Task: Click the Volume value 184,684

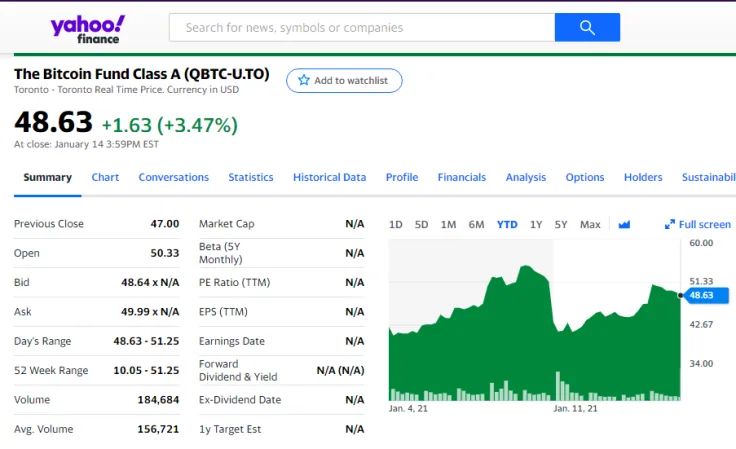Action: click(x=158, y=400)
